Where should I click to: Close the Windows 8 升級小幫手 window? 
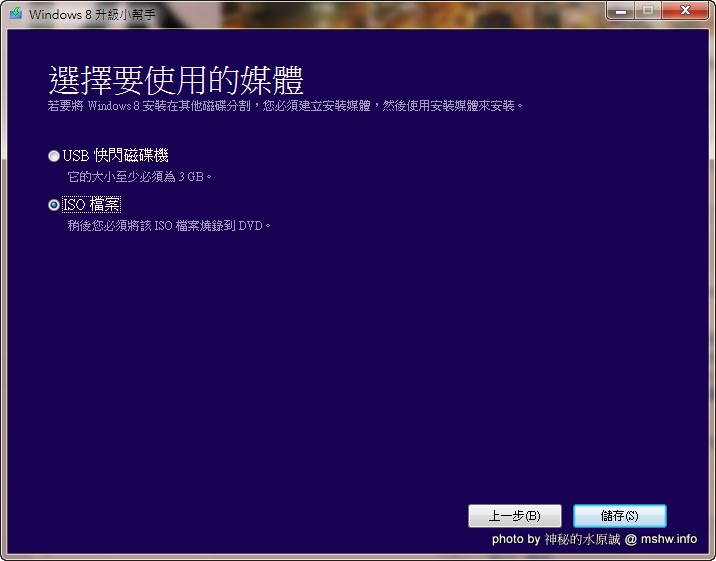coord(685,10)
